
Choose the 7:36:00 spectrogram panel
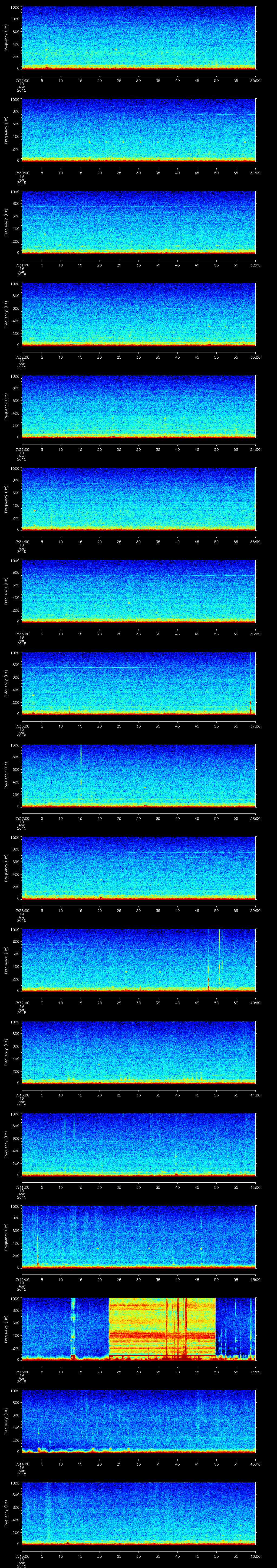pyautogui.click(x=139, y=683)
